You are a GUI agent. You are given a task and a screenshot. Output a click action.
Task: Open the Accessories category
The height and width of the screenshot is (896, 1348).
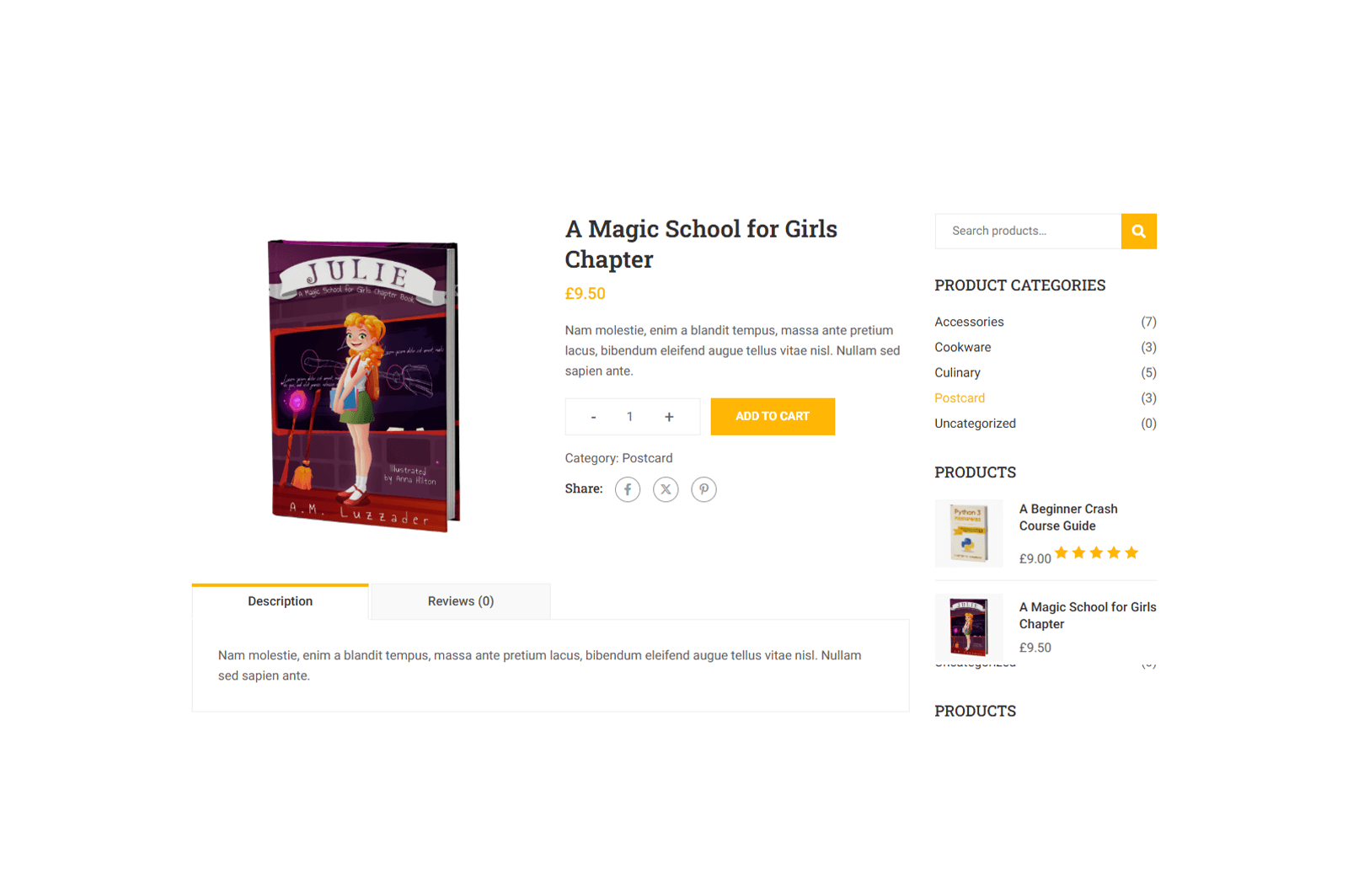point(969,322)
